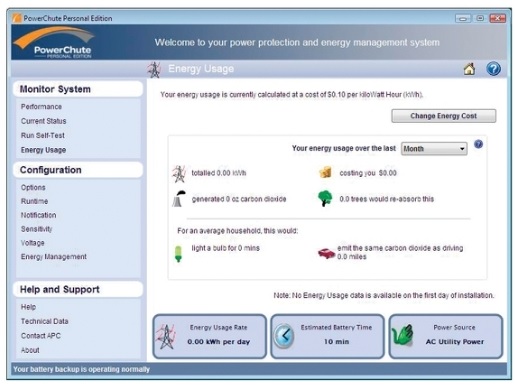The width and height of the screenshot is (515, 387).
Task: Select Energy Usage in sidebar
Action: [x=43, y=150]
